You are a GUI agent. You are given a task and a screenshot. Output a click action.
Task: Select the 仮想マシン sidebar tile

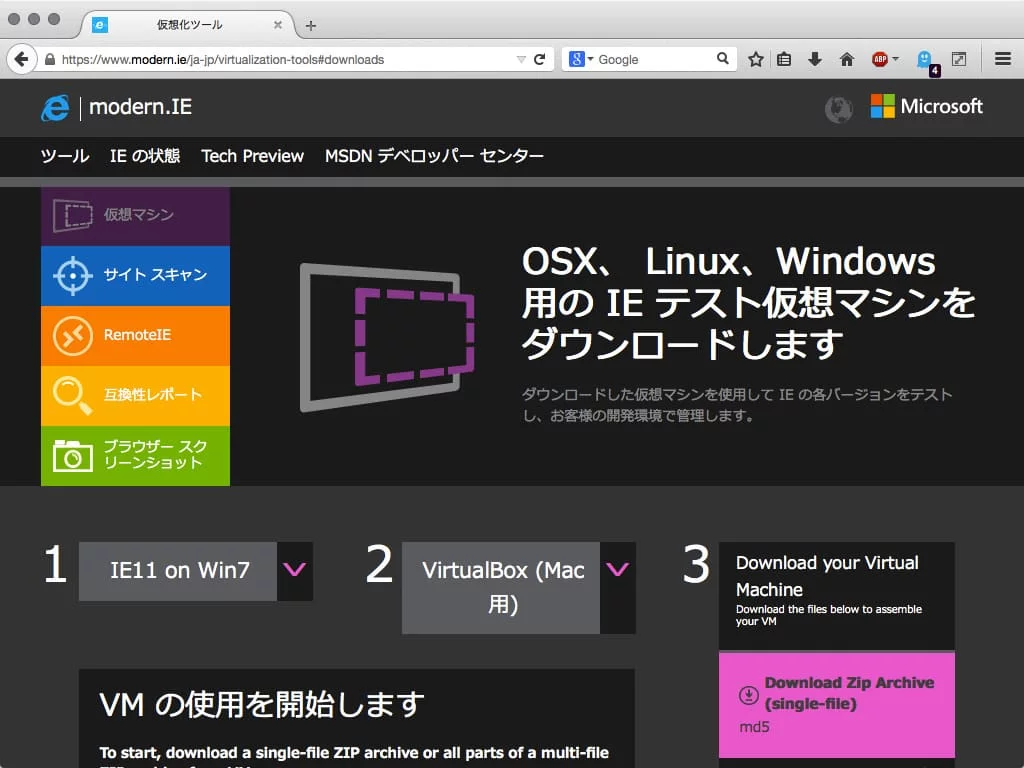[135, 216]
